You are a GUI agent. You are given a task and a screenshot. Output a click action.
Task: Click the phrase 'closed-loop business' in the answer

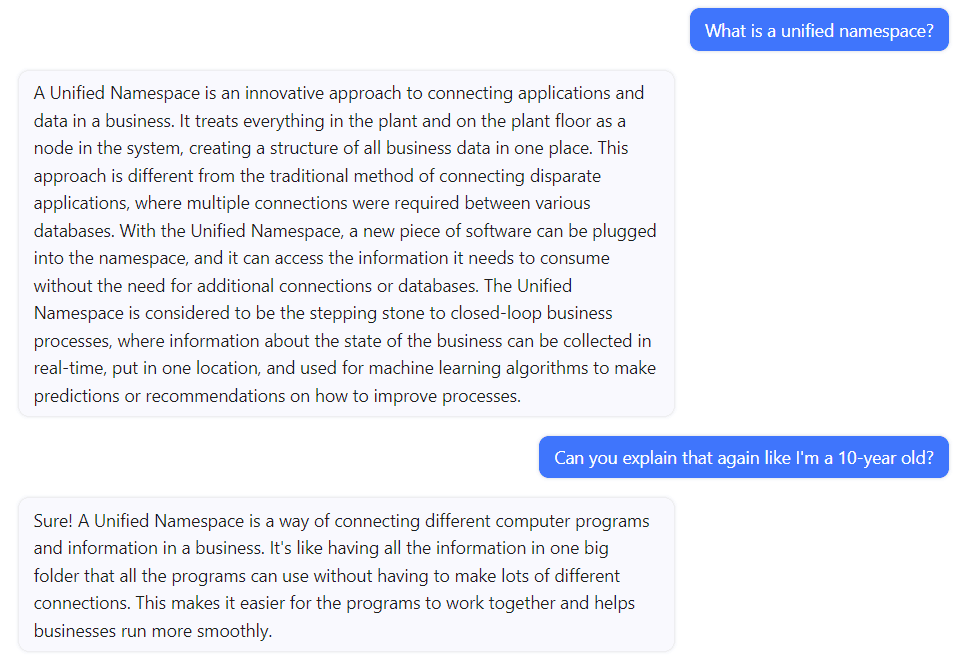click(531, 313)
